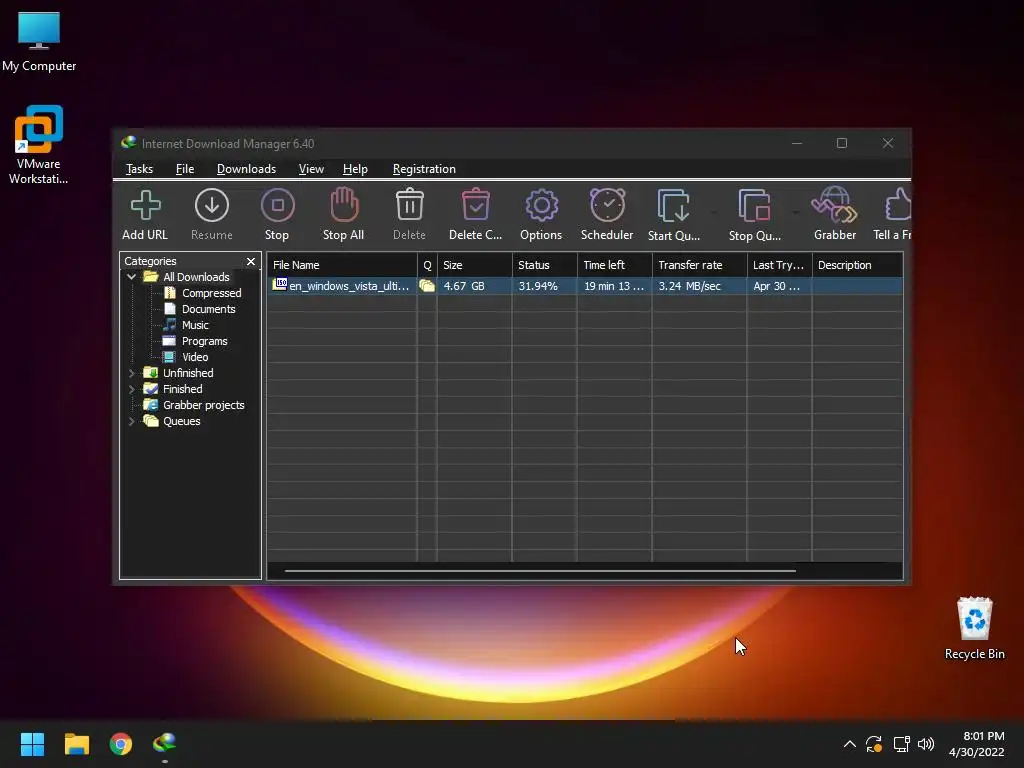Sort by the Time left column header

coord(615,265)
